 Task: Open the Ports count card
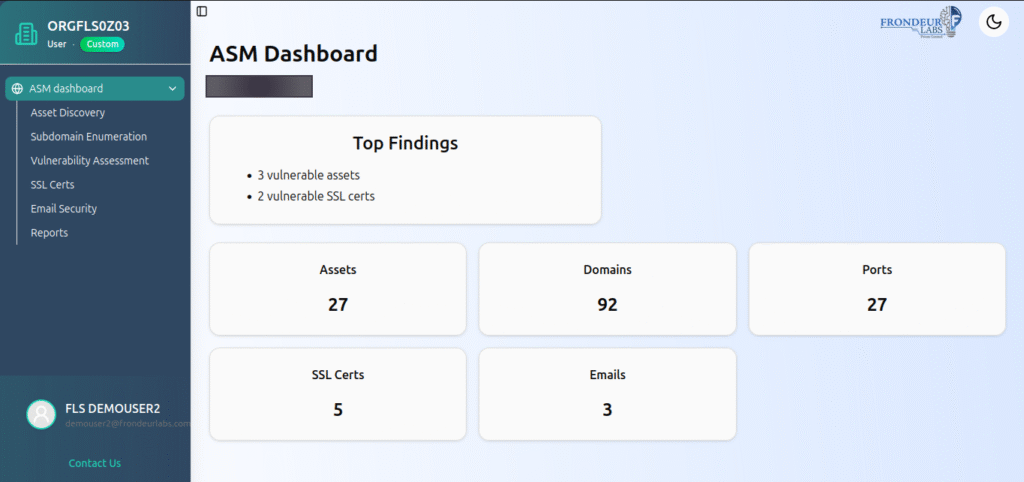(877, 289)
